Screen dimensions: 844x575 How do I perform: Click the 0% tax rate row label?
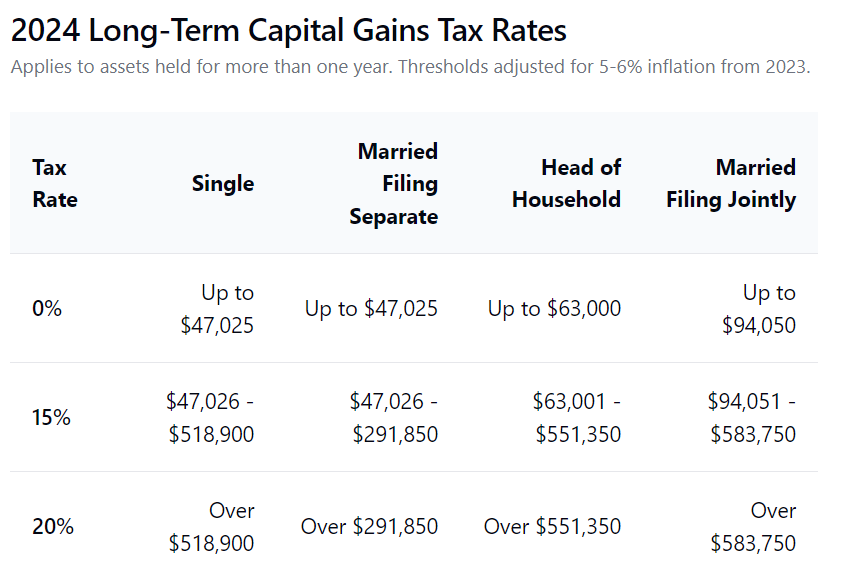coord(47,309)
